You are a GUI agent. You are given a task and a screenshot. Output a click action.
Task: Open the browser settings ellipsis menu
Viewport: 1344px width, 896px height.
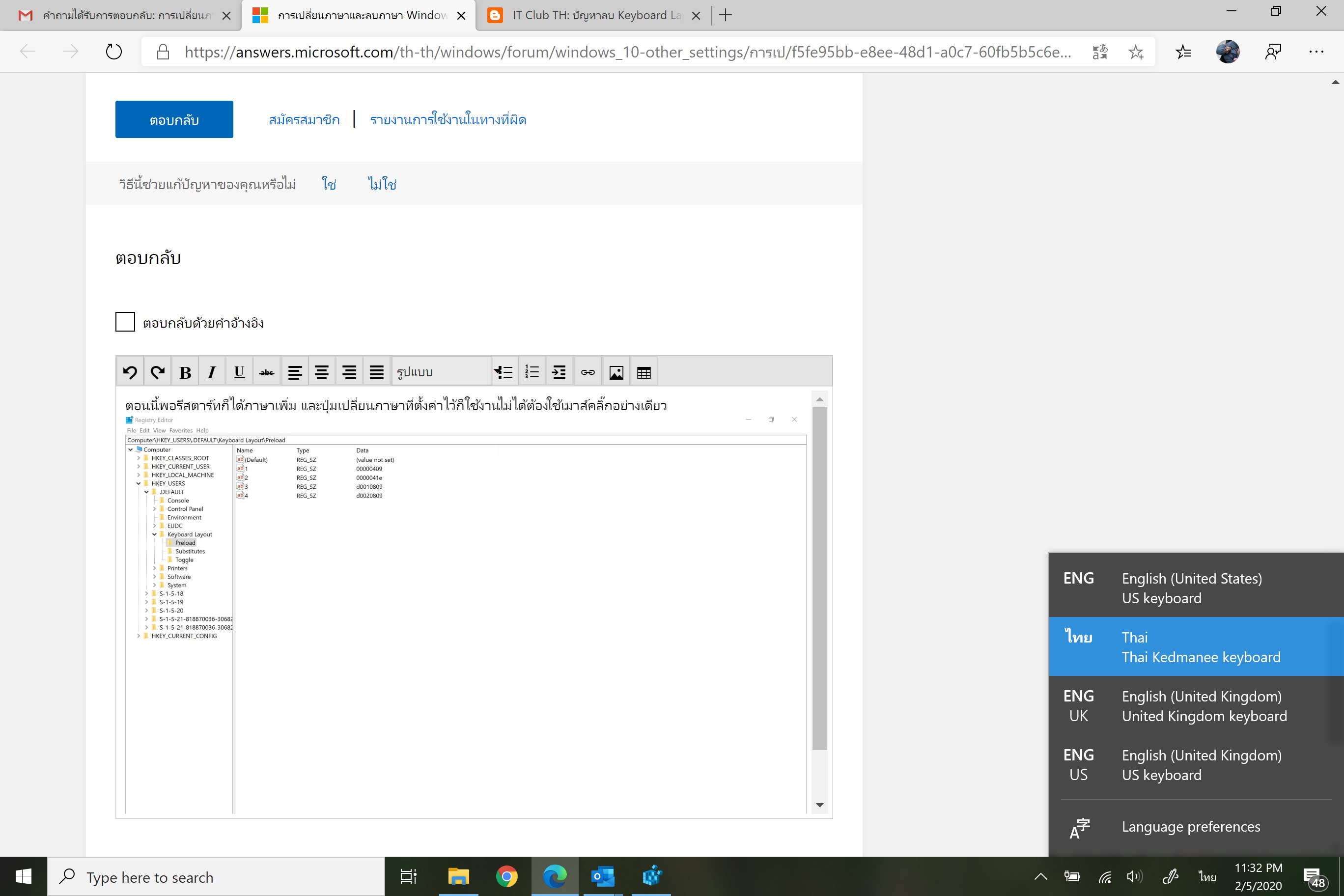click(1316, 52)
